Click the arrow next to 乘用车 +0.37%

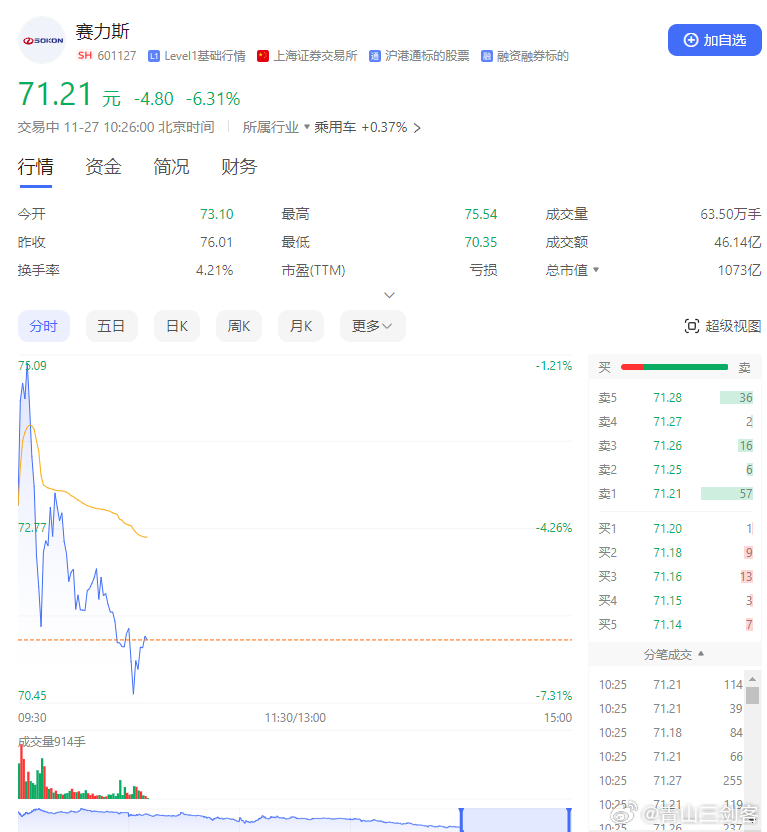[417, 128]
